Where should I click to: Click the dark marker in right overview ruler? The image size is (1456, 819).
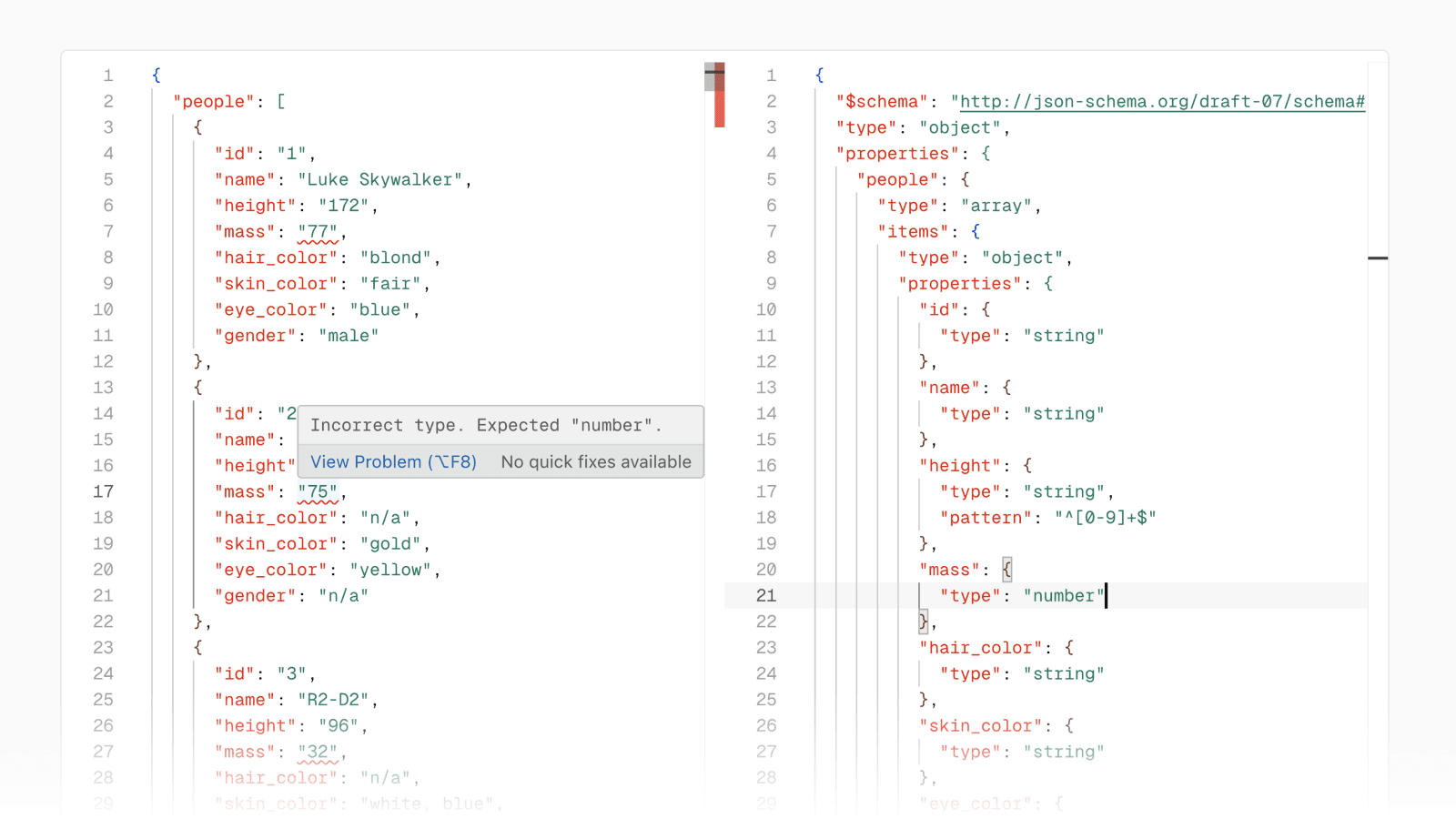click(1378, 258)
